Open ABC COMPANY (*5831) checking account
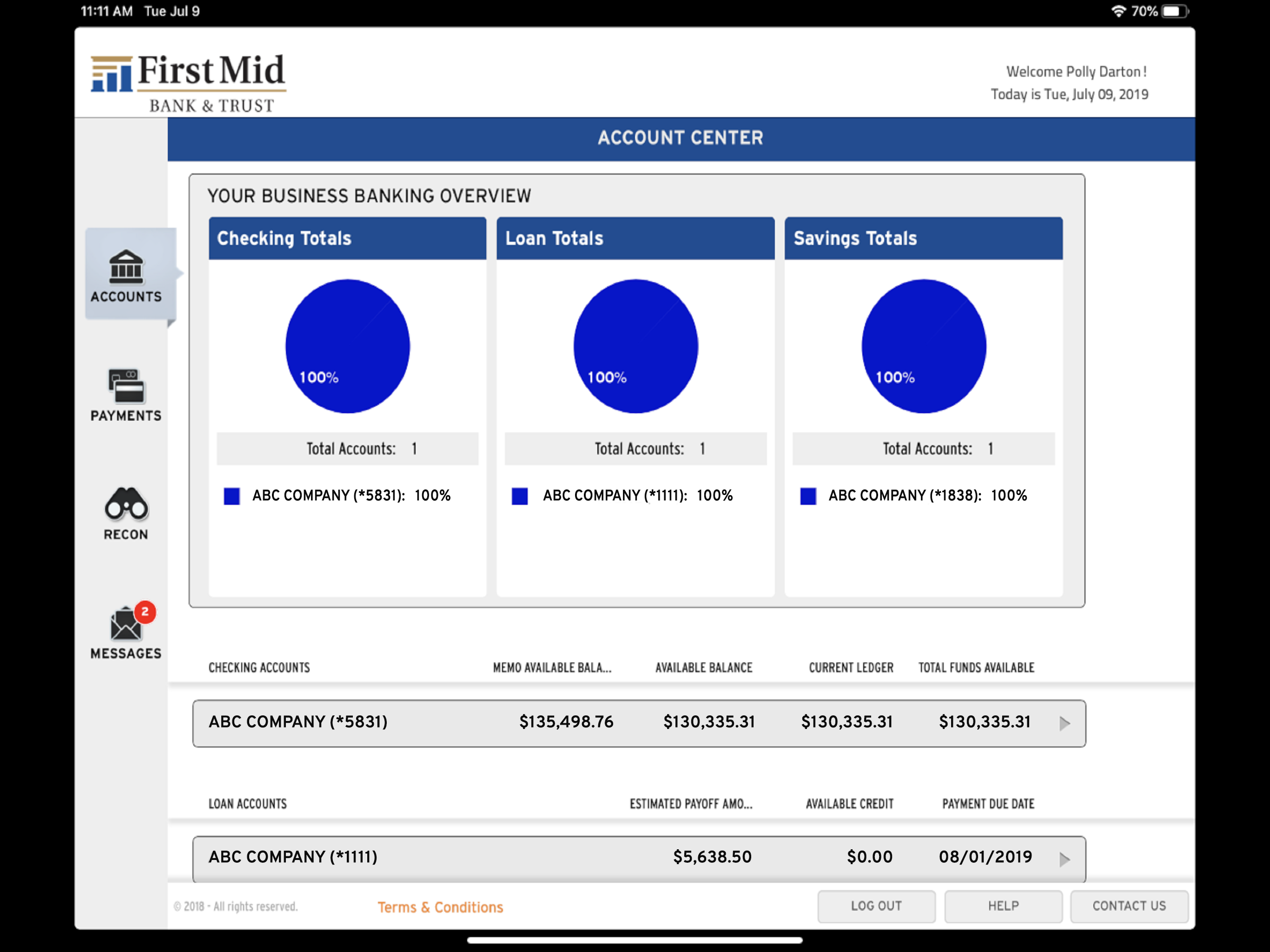This screenshot has width=1270, height=952. [639, 723]
